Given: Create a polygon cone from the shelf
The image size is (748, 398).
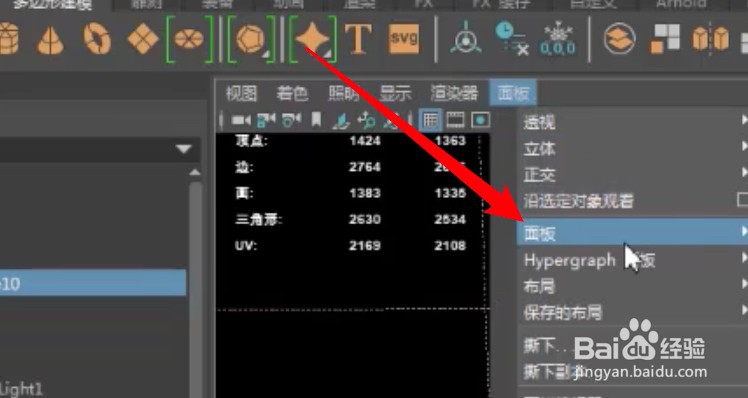Looking at the screenshot, I should 51,41.
